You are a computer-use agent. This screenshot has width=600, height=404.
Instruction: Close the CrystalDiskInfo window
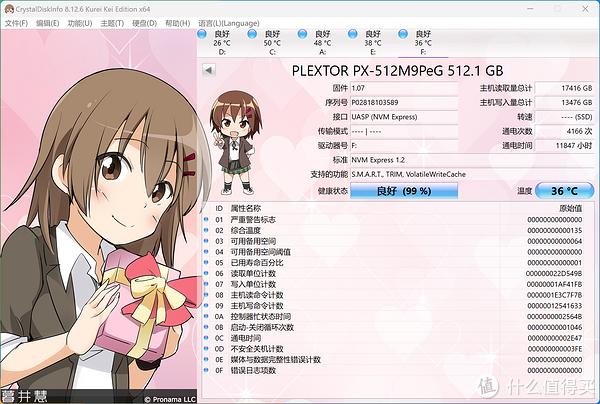[x=585, y=8]
